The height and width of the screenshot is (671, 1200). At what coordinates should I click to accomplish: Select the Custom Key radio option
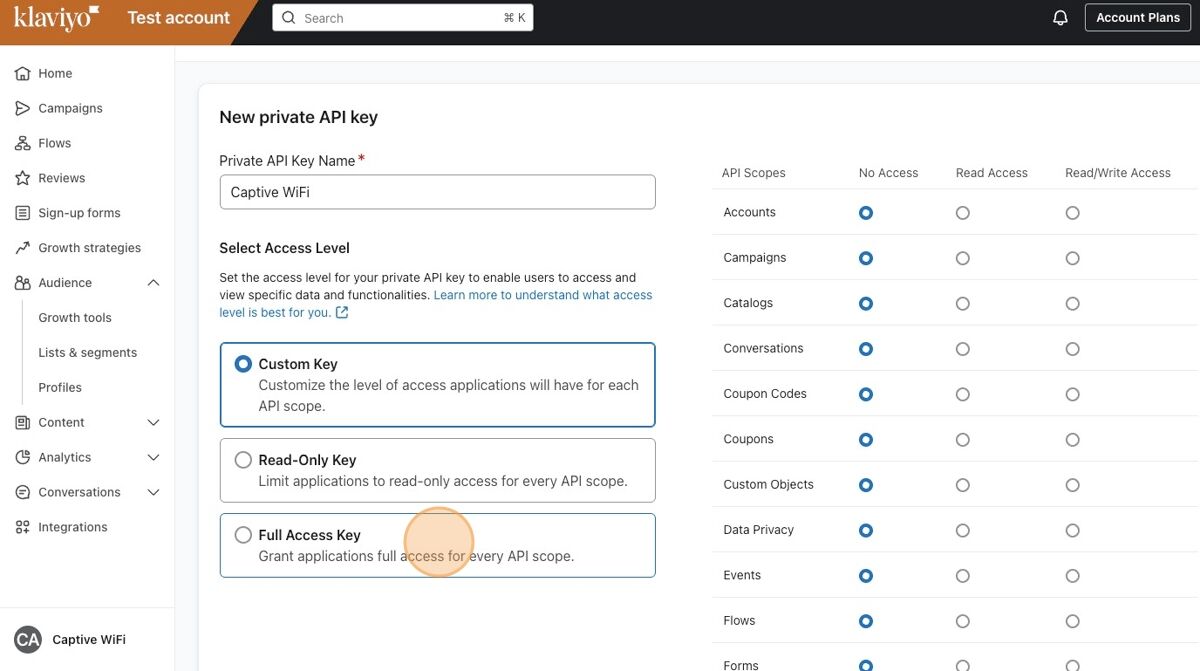click(x=243, y=364)
